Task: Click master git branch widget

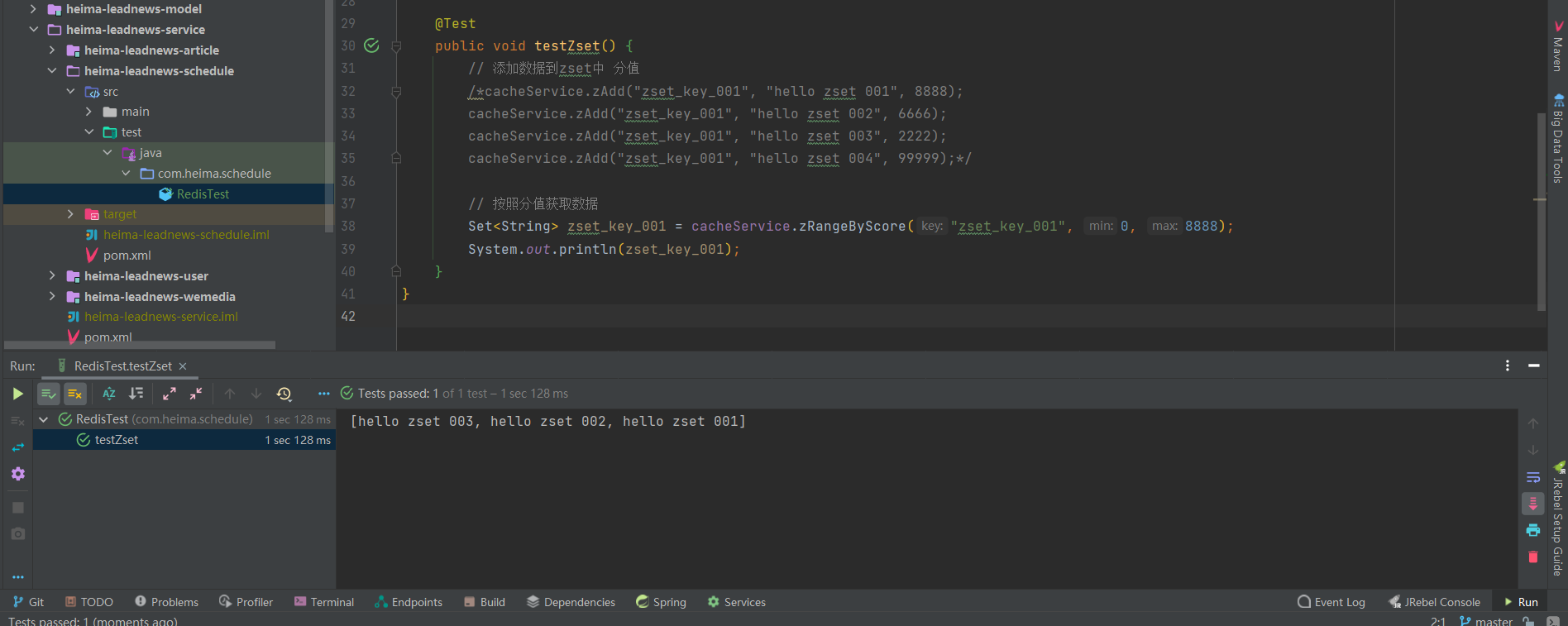Action: tap(1486, 621)
